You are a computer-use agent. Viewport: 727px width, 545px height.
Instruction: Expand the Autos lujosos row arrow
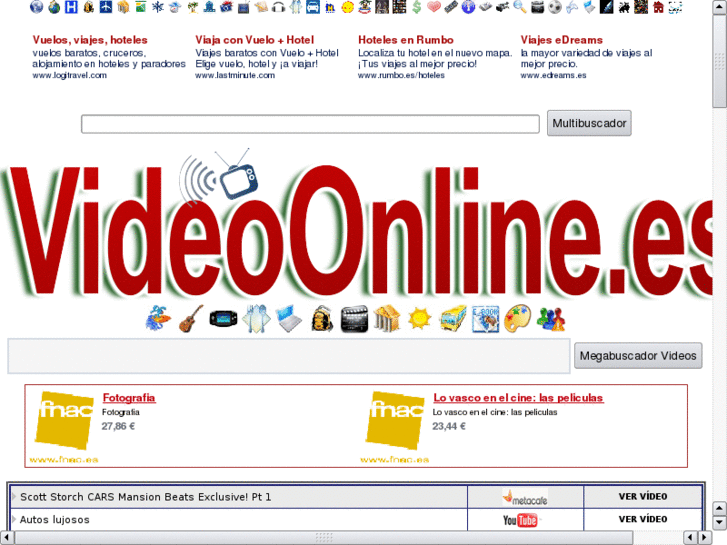pyautogui.click(x=14, y=519)
